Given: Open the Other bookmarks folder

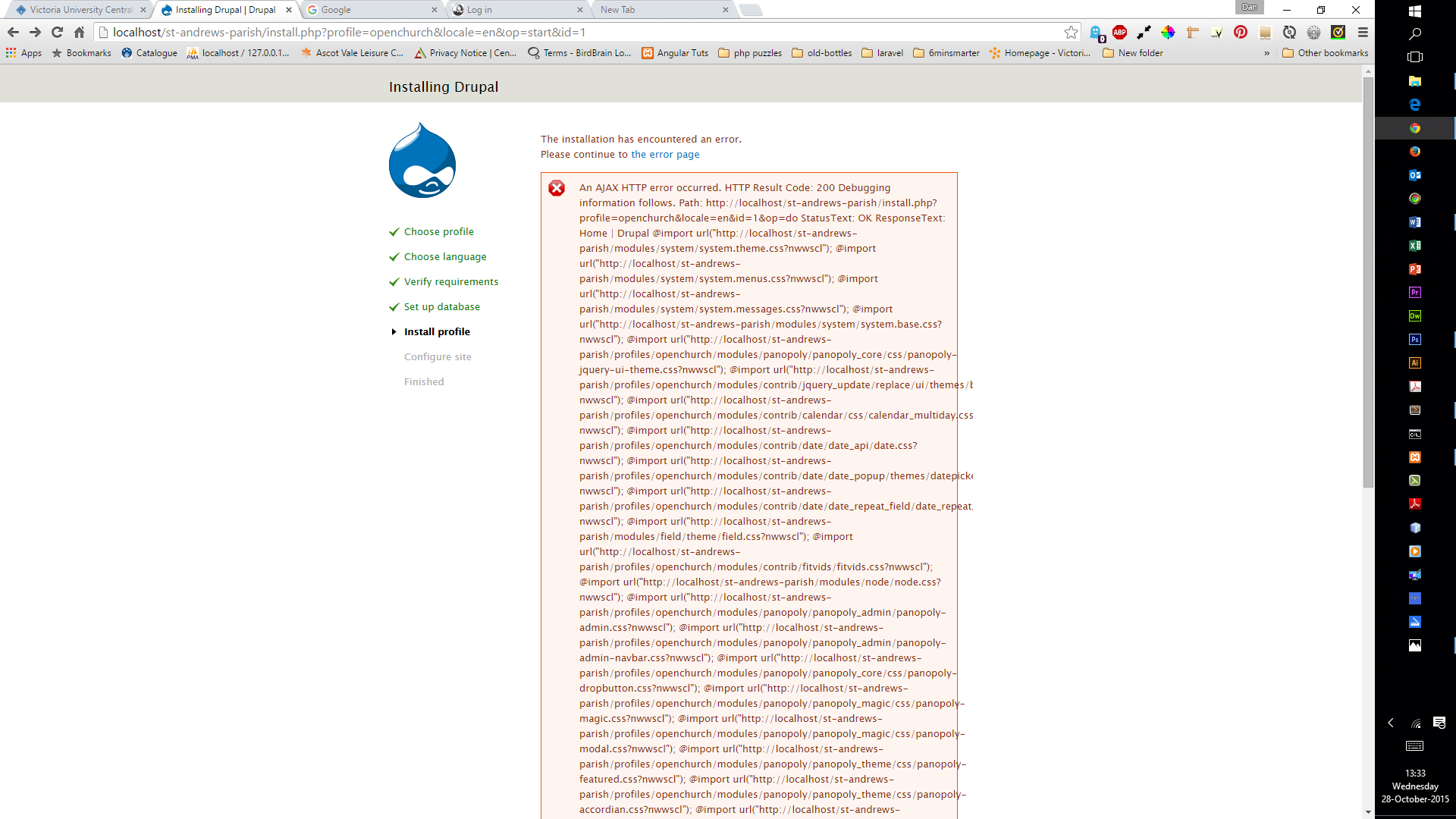Looking at the screenshot, I should pos(1326,53).
